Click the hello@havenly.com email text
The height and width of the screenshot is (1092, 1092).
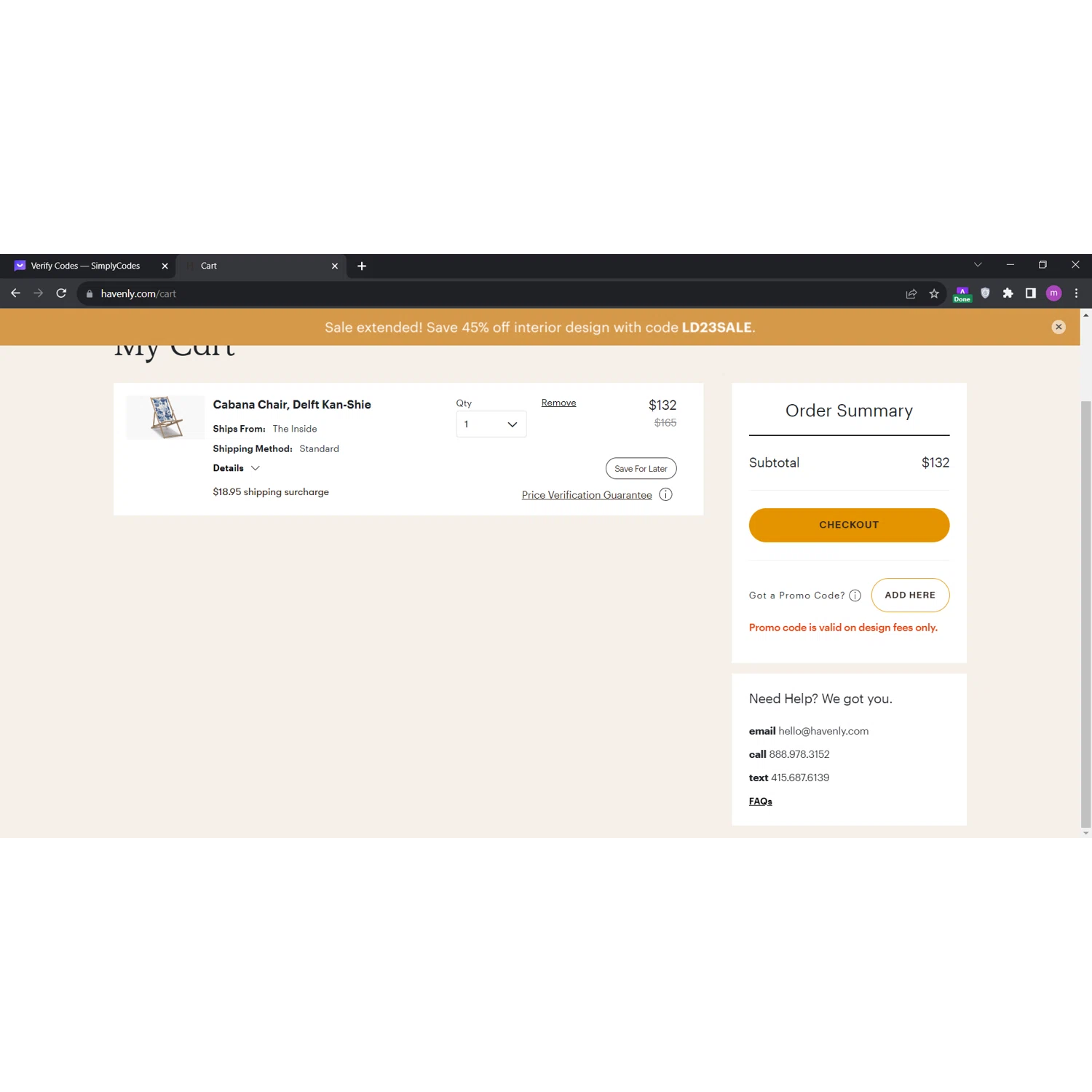[x=823, y=731]
